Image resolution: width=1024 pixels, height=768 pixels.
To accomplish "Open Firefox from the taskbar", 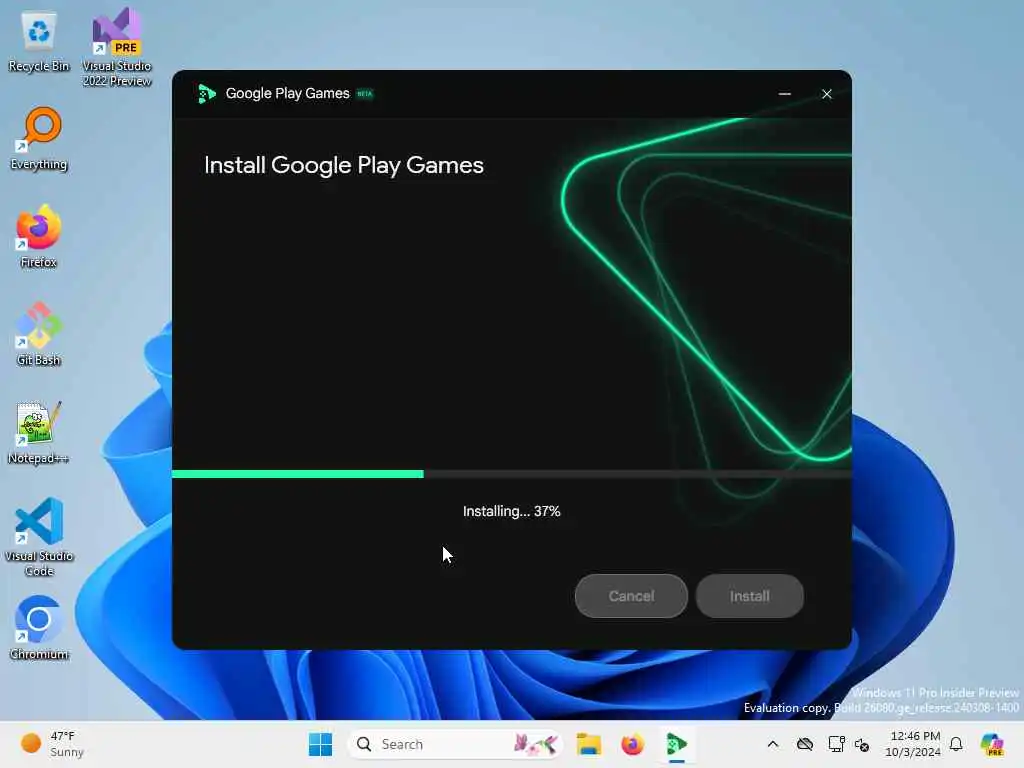I will [x=632, y=744].
